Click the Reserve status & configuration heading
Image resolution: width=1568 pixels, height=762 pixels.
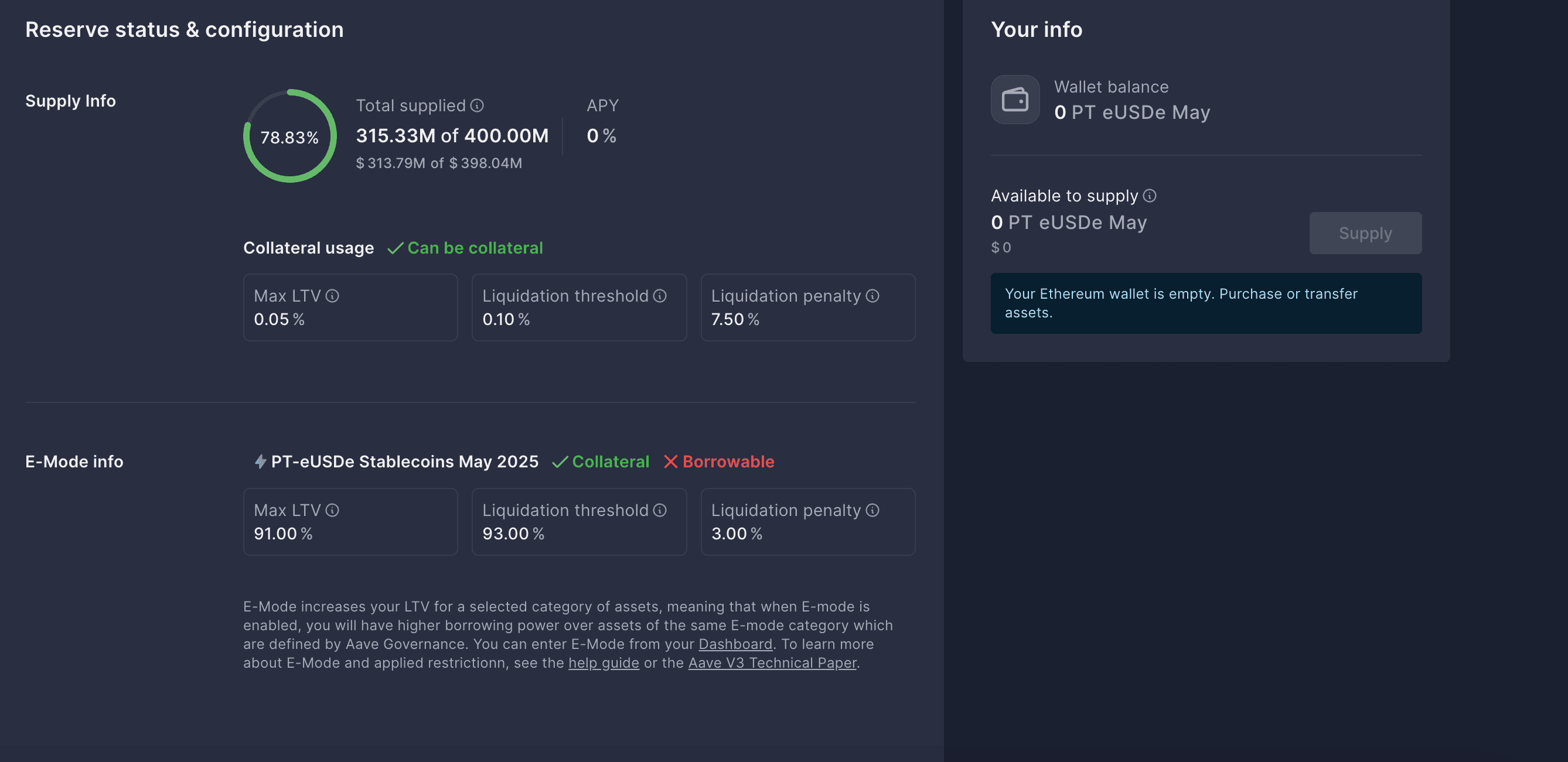(185, 29)
